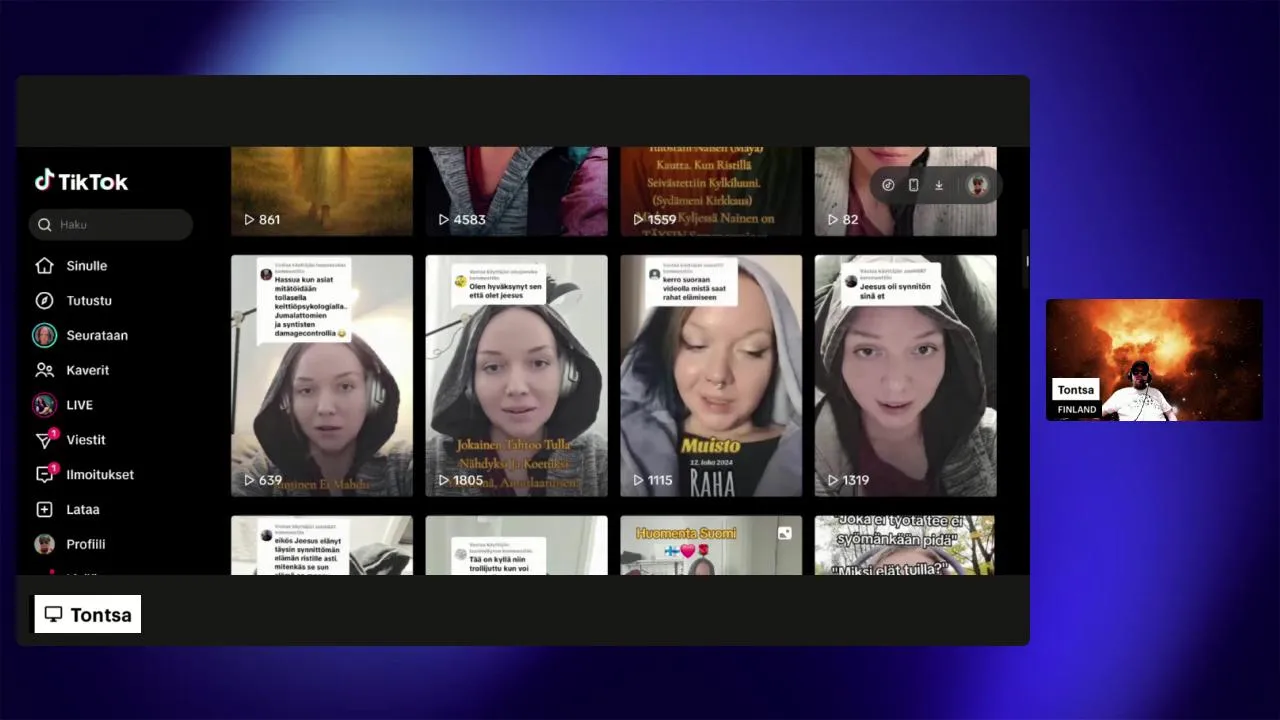Open the Profiili avatar icon
This screenshot has height=720, width=1280.
click(x=44, y=544)
